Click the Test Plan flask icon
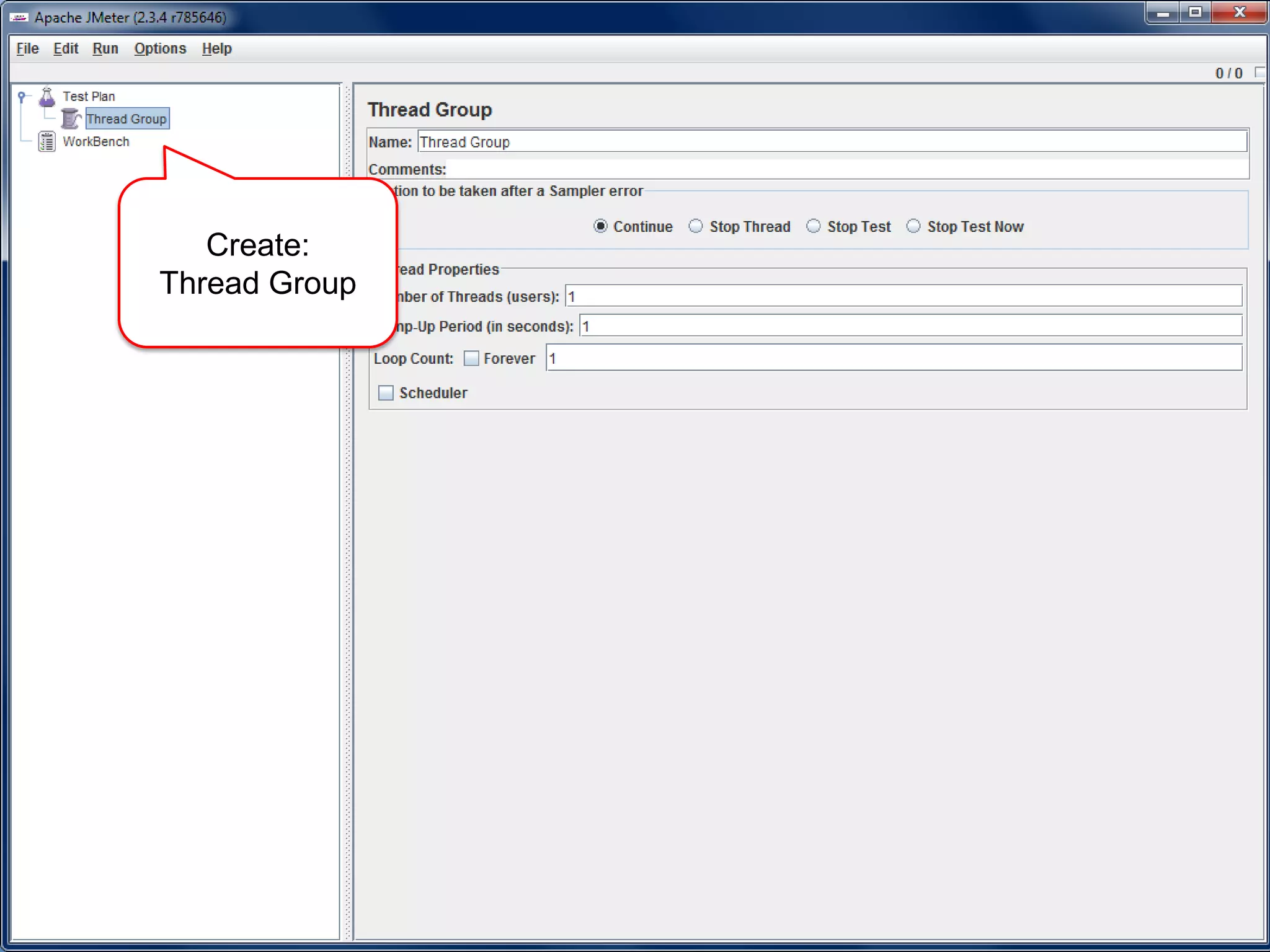1270x952 pixels. click(x=47, y=97)
